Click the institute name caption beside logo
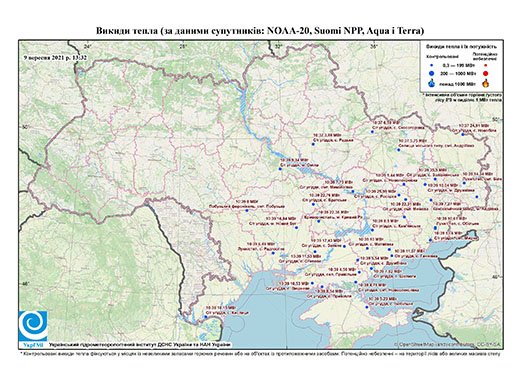Viewport: 520px width, 368px height. [x=140, y=345]
